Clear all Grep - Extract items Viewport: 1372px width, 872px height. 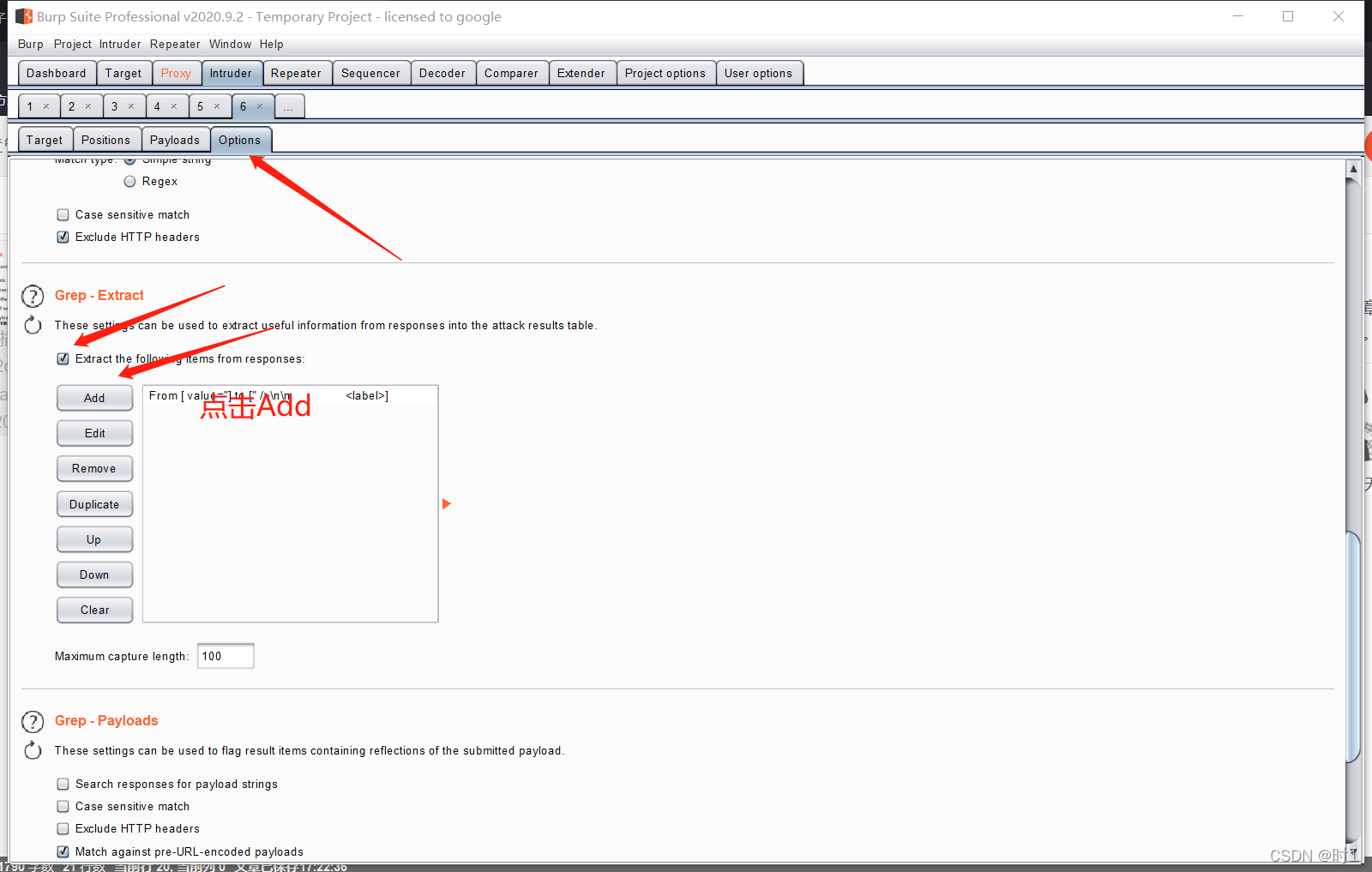[94, 610]
